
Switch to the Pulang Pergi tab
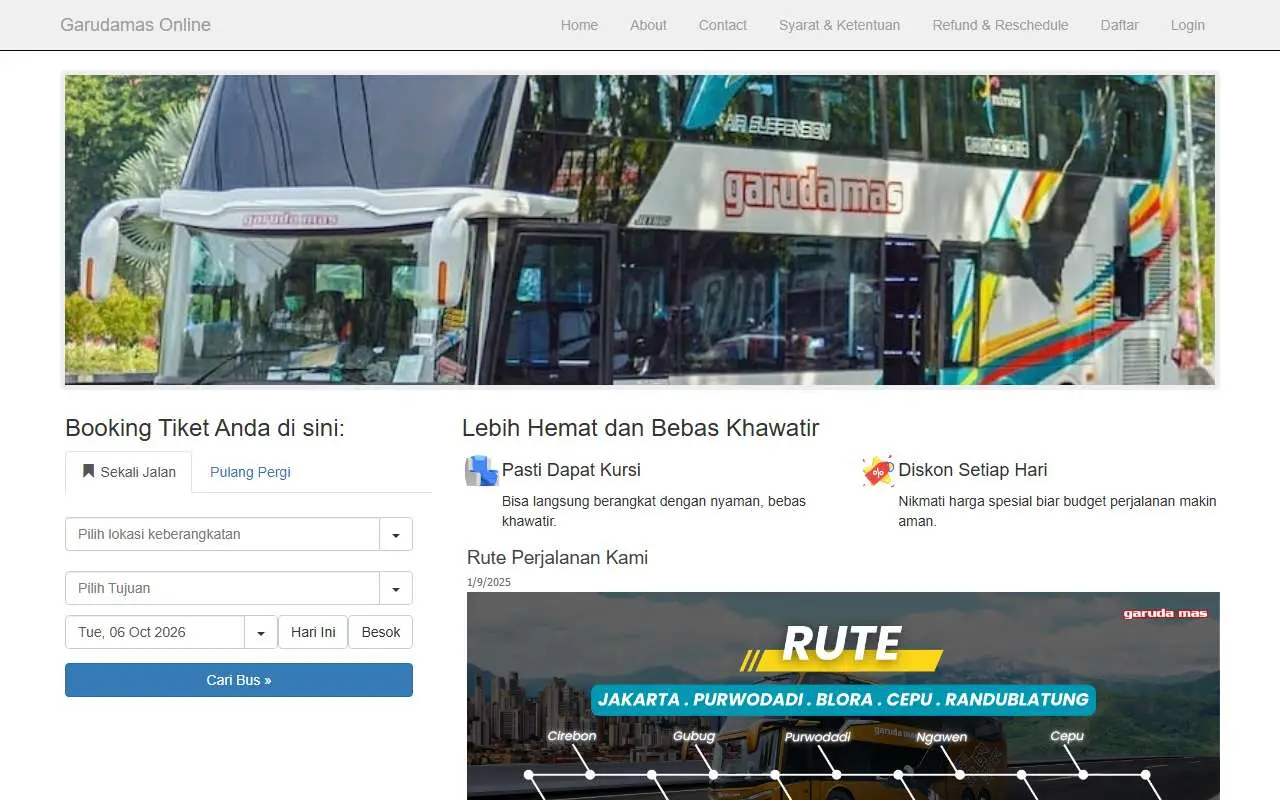click(x=250, y=472)
